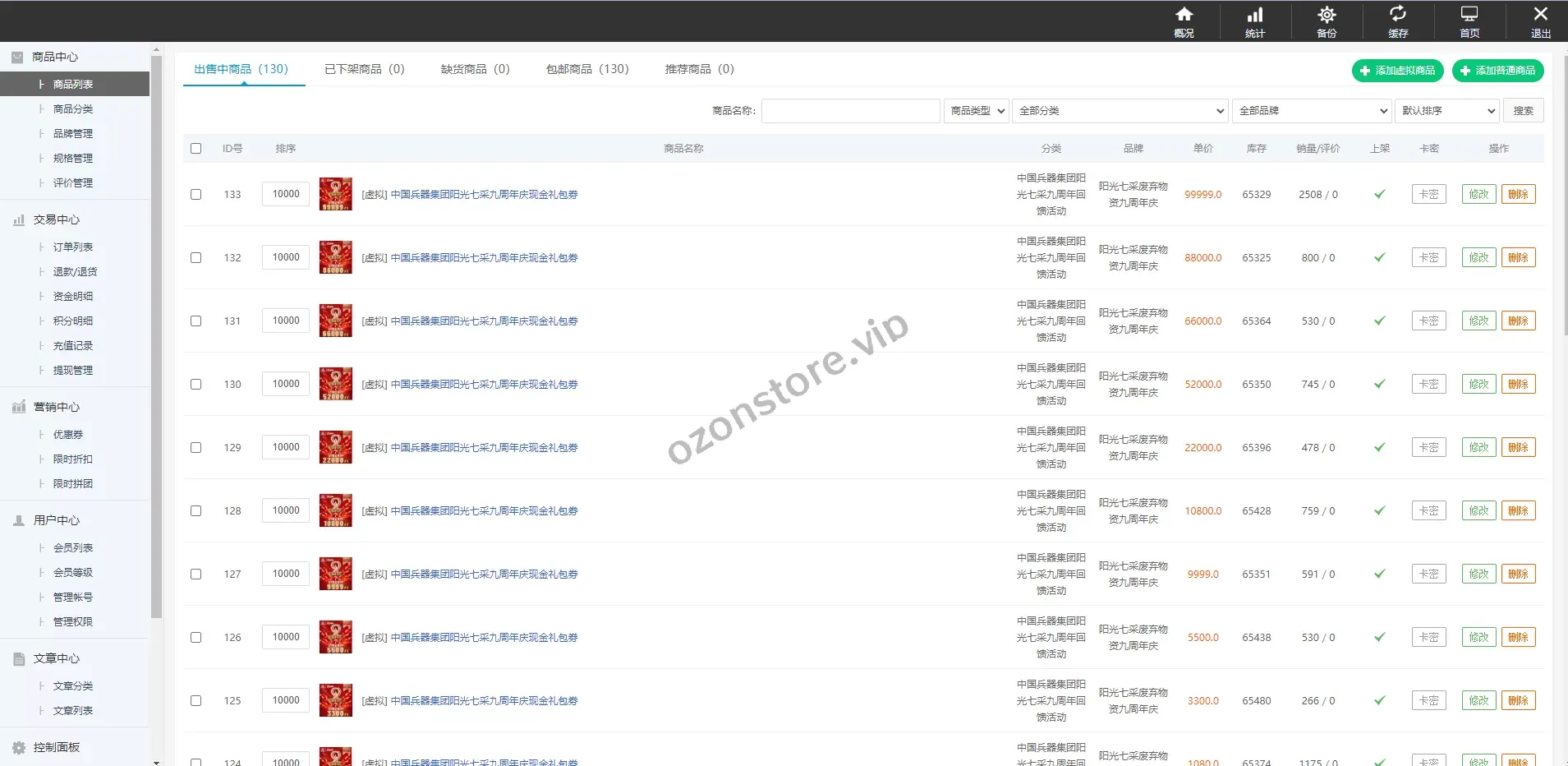Screen dimensions: 1568x766
Task: Toggle the select-all checkbox in table header
Action: coord(195,149)
